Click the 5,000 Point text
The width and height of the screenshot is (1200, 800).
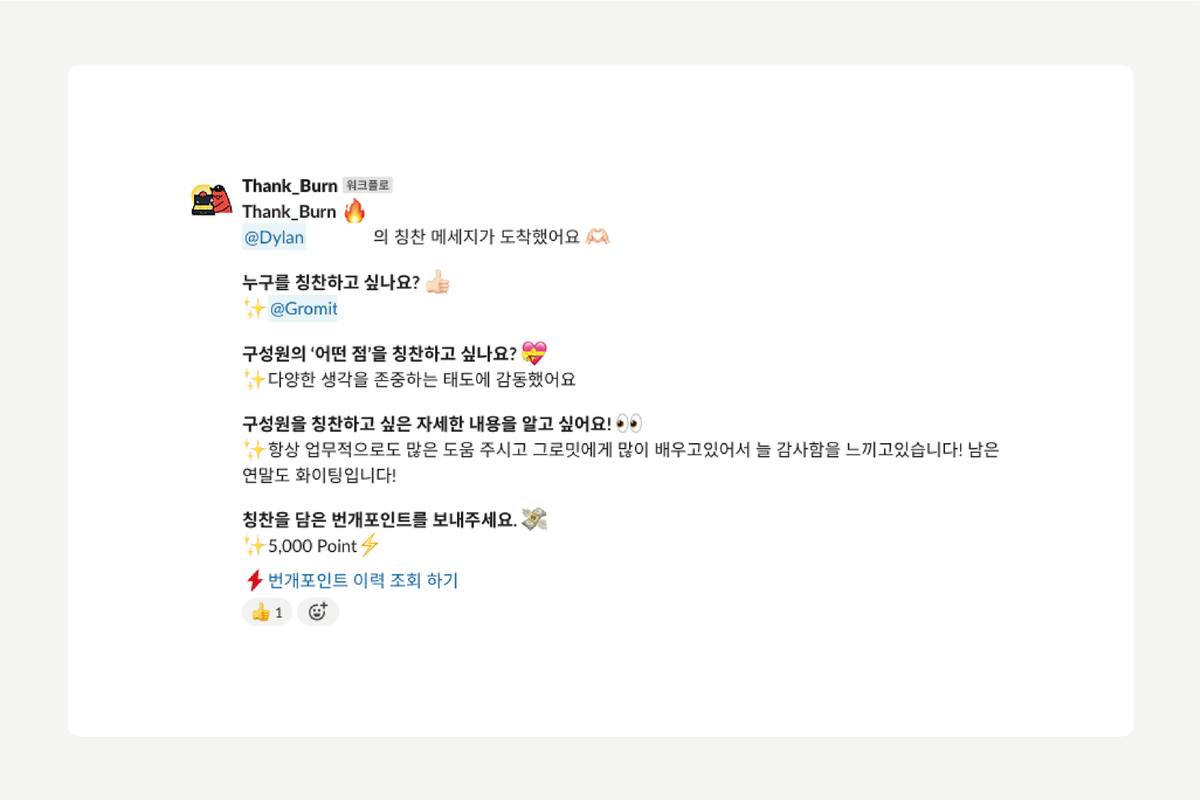pyautogui.click(x=313, y=546)
